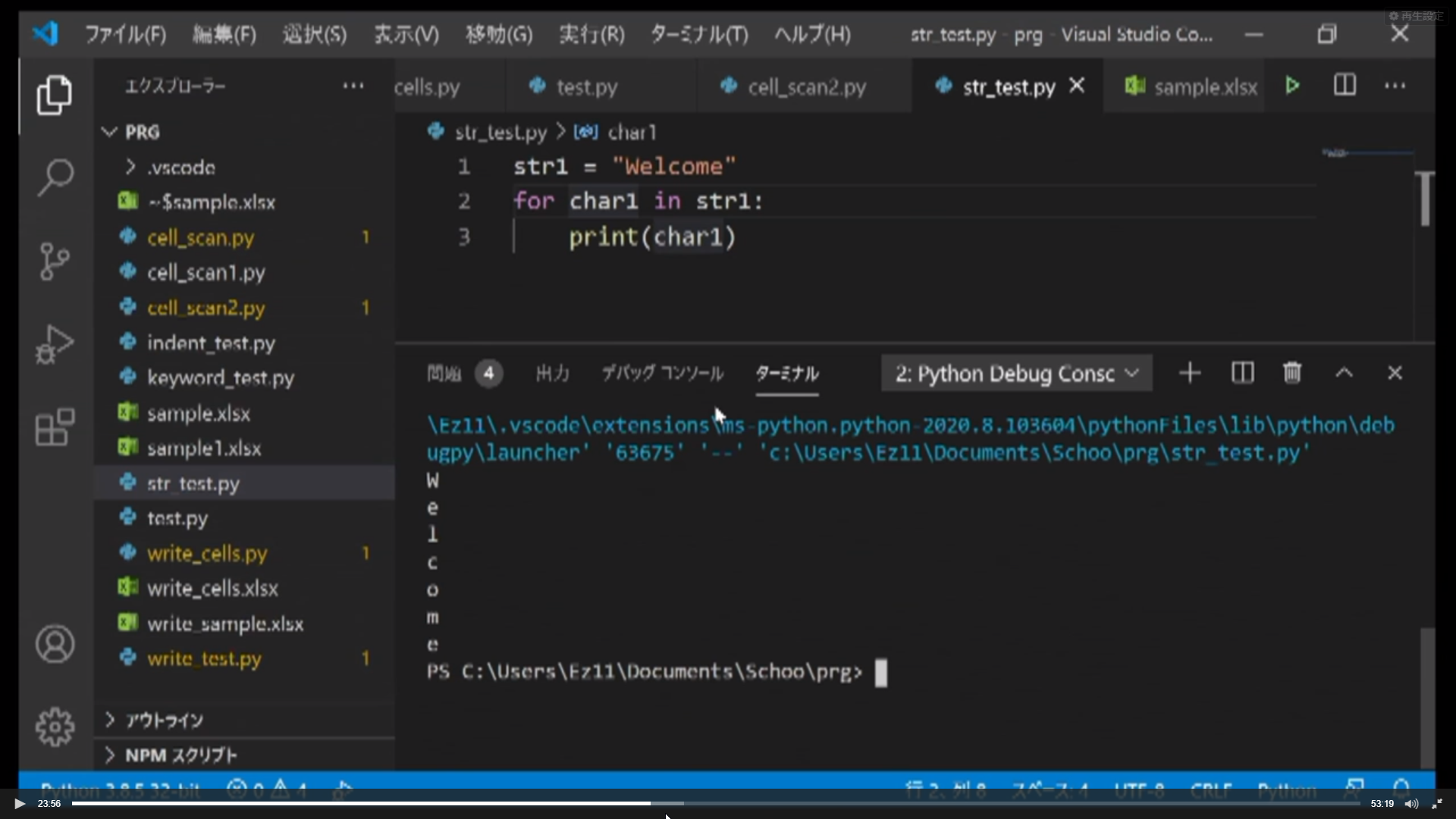Open the ターミナル(T) menu
The height and width of the screenshot is (819, 1456).
[699, 34]
